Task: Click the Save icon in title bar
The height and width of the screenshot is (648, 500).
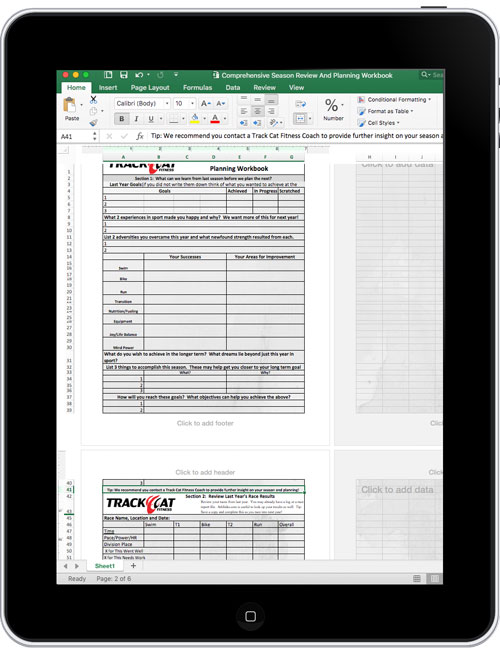Action: tap(123, 75)
